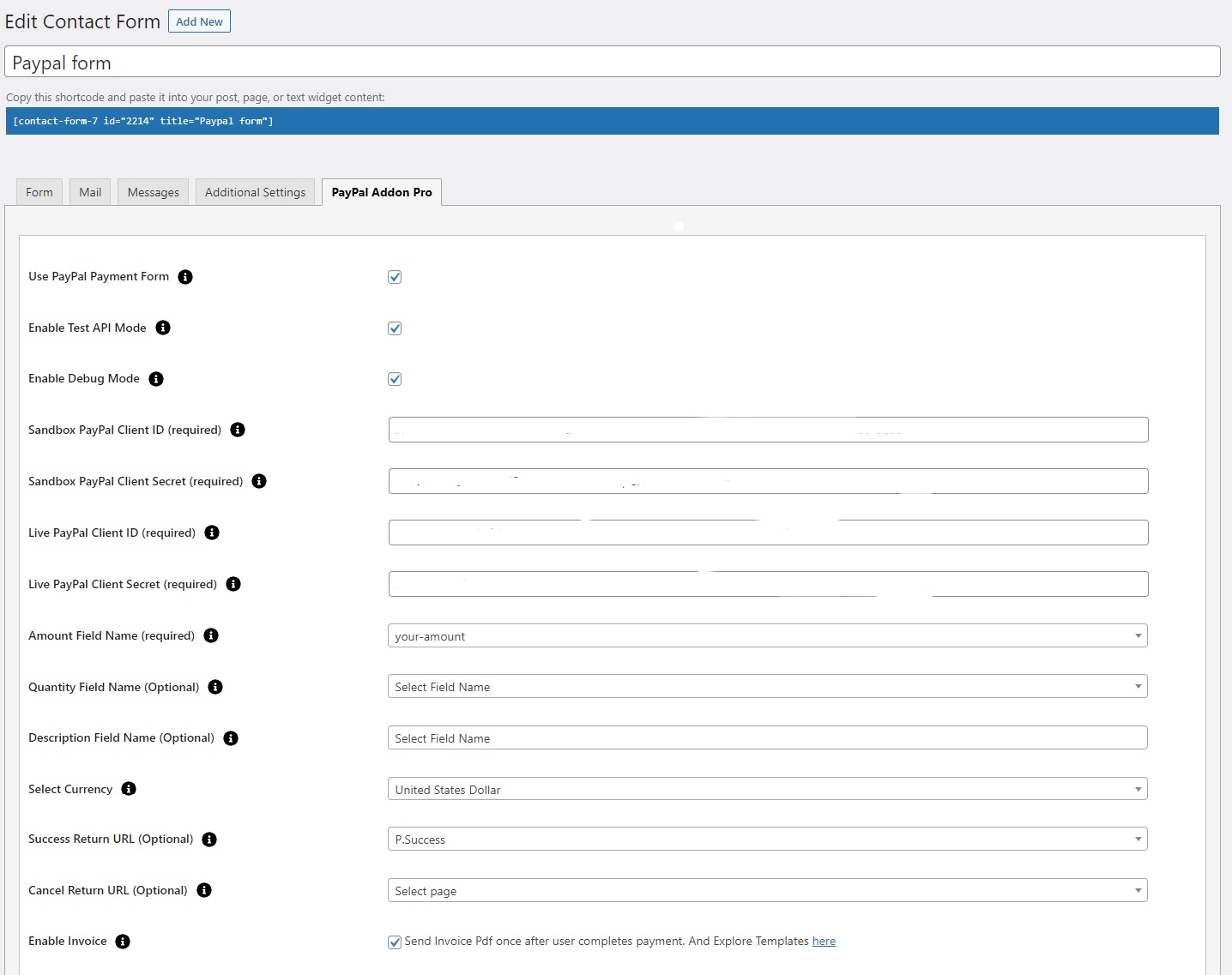This screenshot has width=1232, height=975.
Task: Click info icon for Live PayPal Client Secret
Action: (x=233, y=584)
